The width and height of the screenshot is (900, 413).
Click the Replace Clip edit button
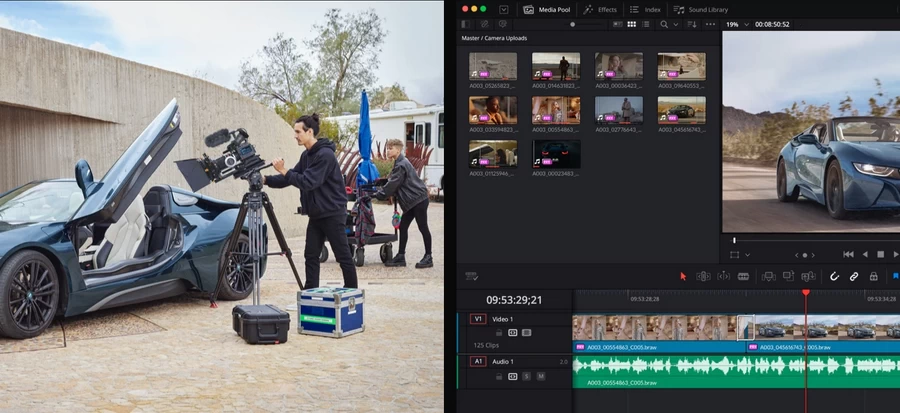(808, 276)
